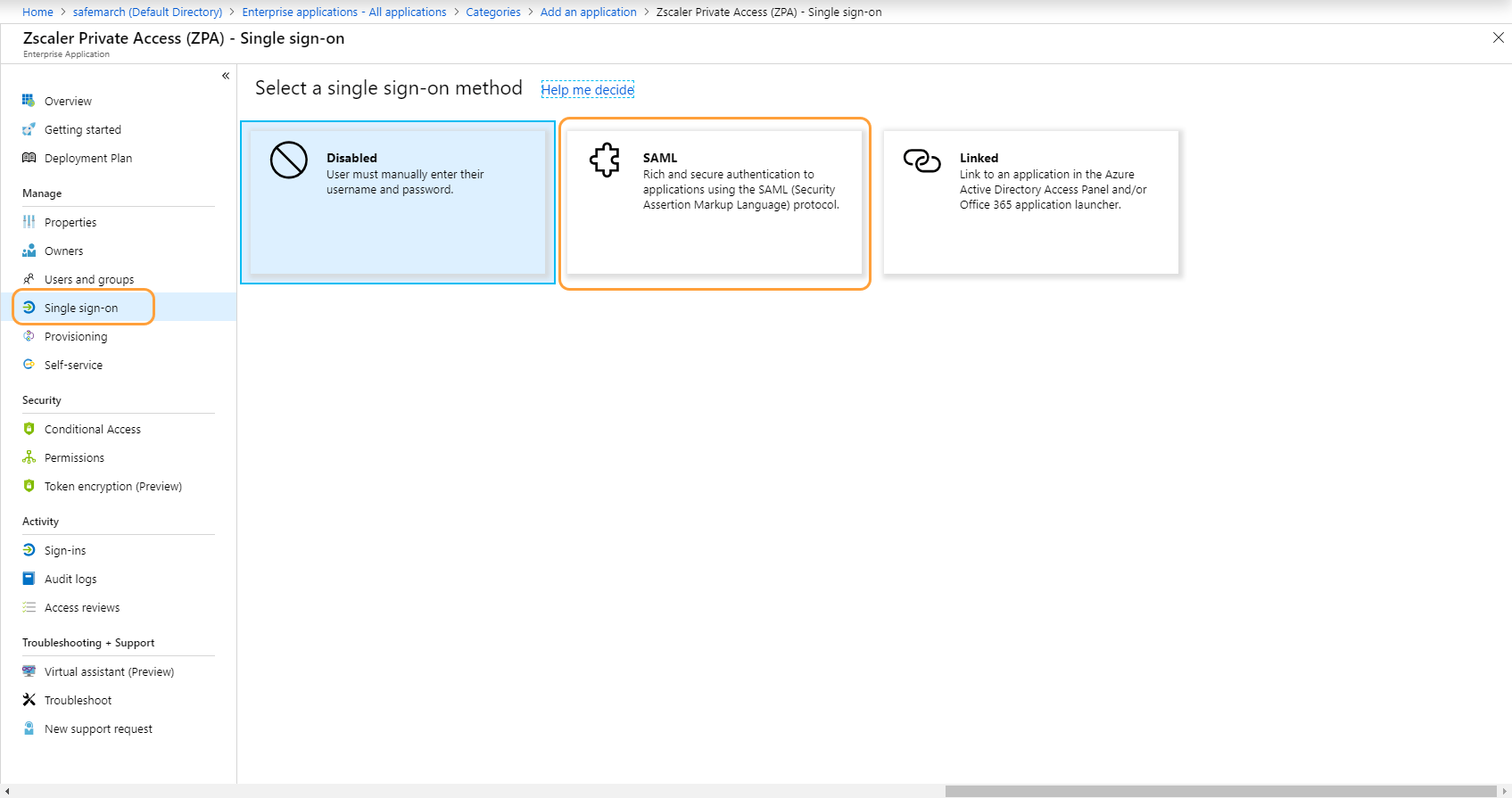Click the scrollbar left arrow
The width and height of the screenshot is (1512, 798).
(x=7, y=791)
